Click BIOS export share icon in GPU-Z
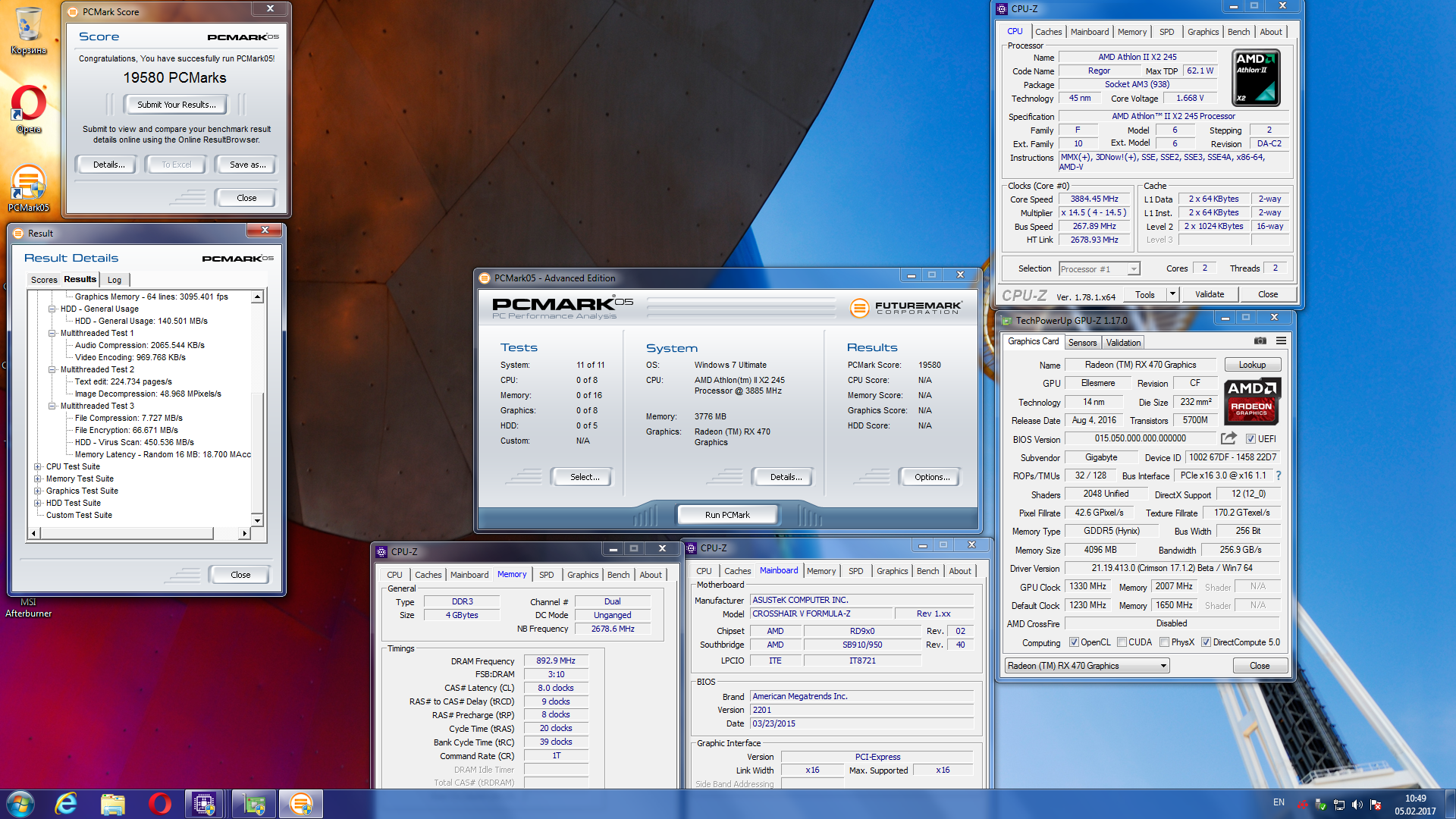Image resolution: width=1456 pixels, height=819 pixels. (x=1228, y=438)
